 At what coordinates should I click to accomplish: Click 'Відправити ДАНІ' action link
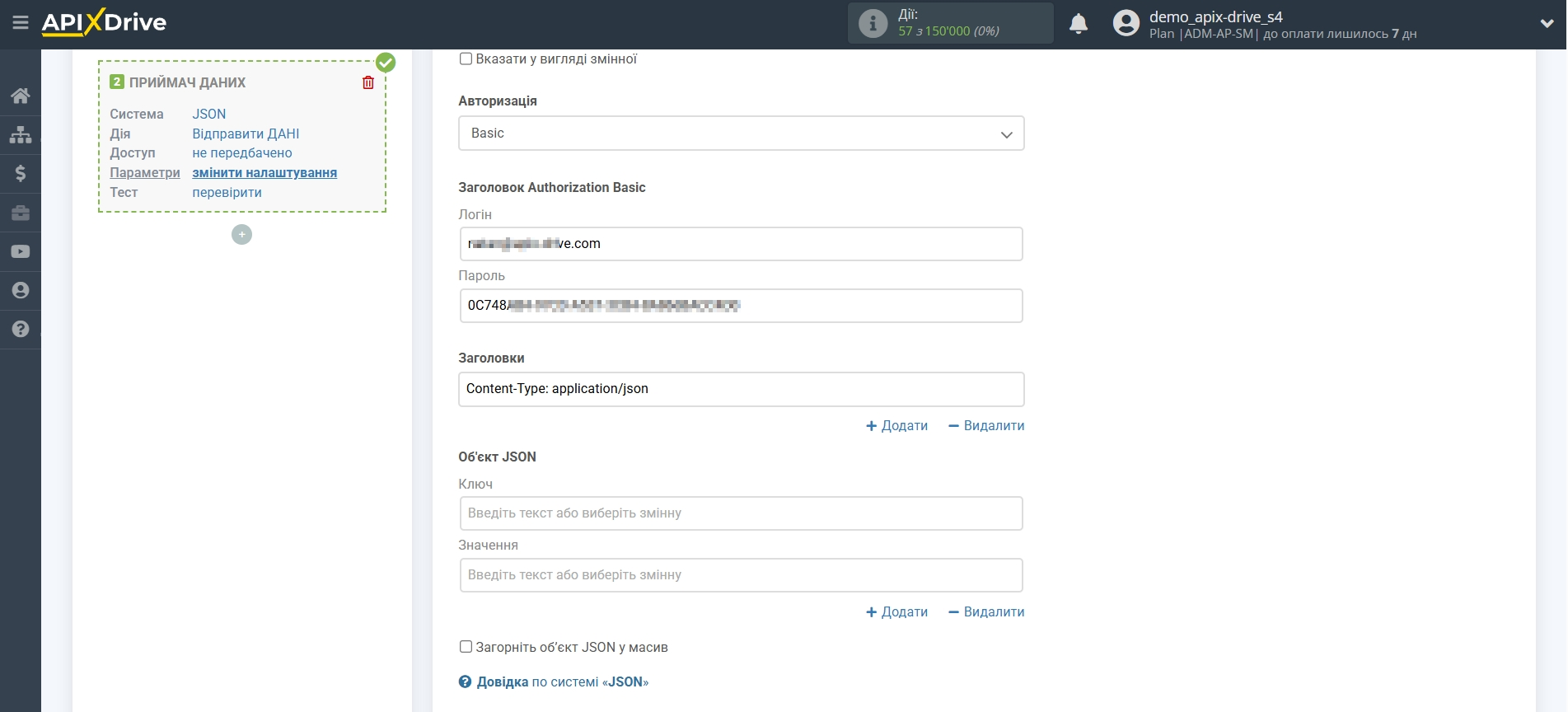click(246, 133)
